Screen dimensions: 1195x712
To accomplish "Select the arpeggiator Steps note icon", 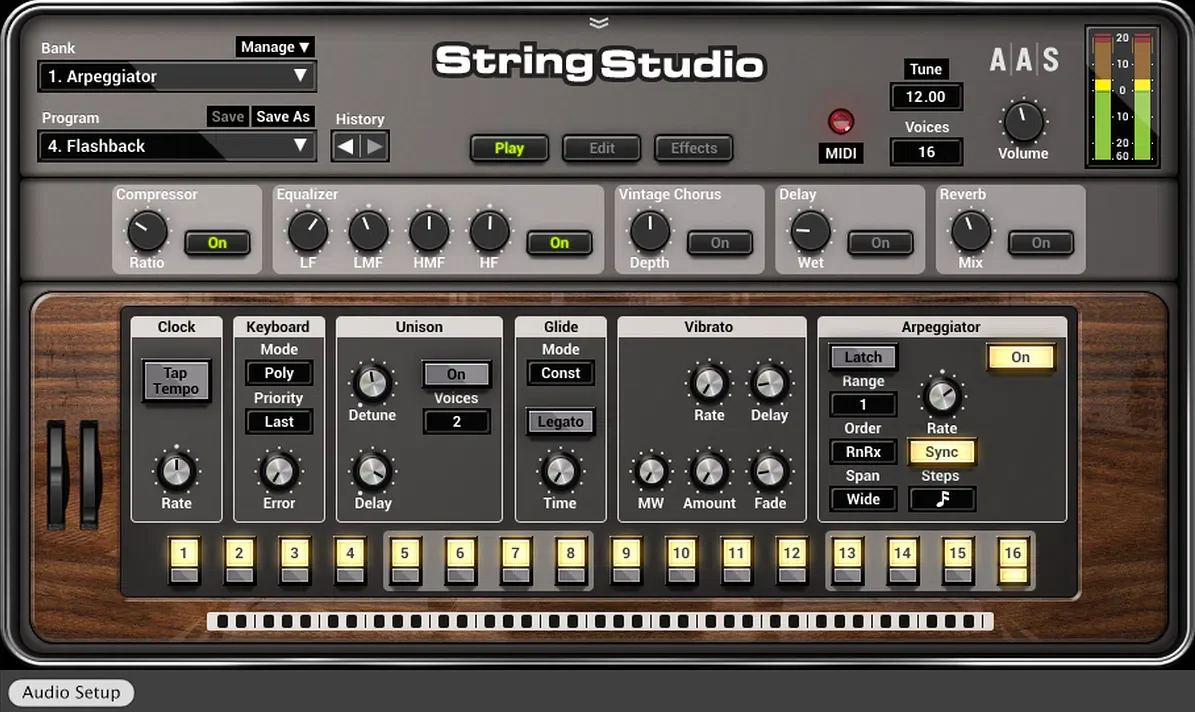I will (942, 499).
